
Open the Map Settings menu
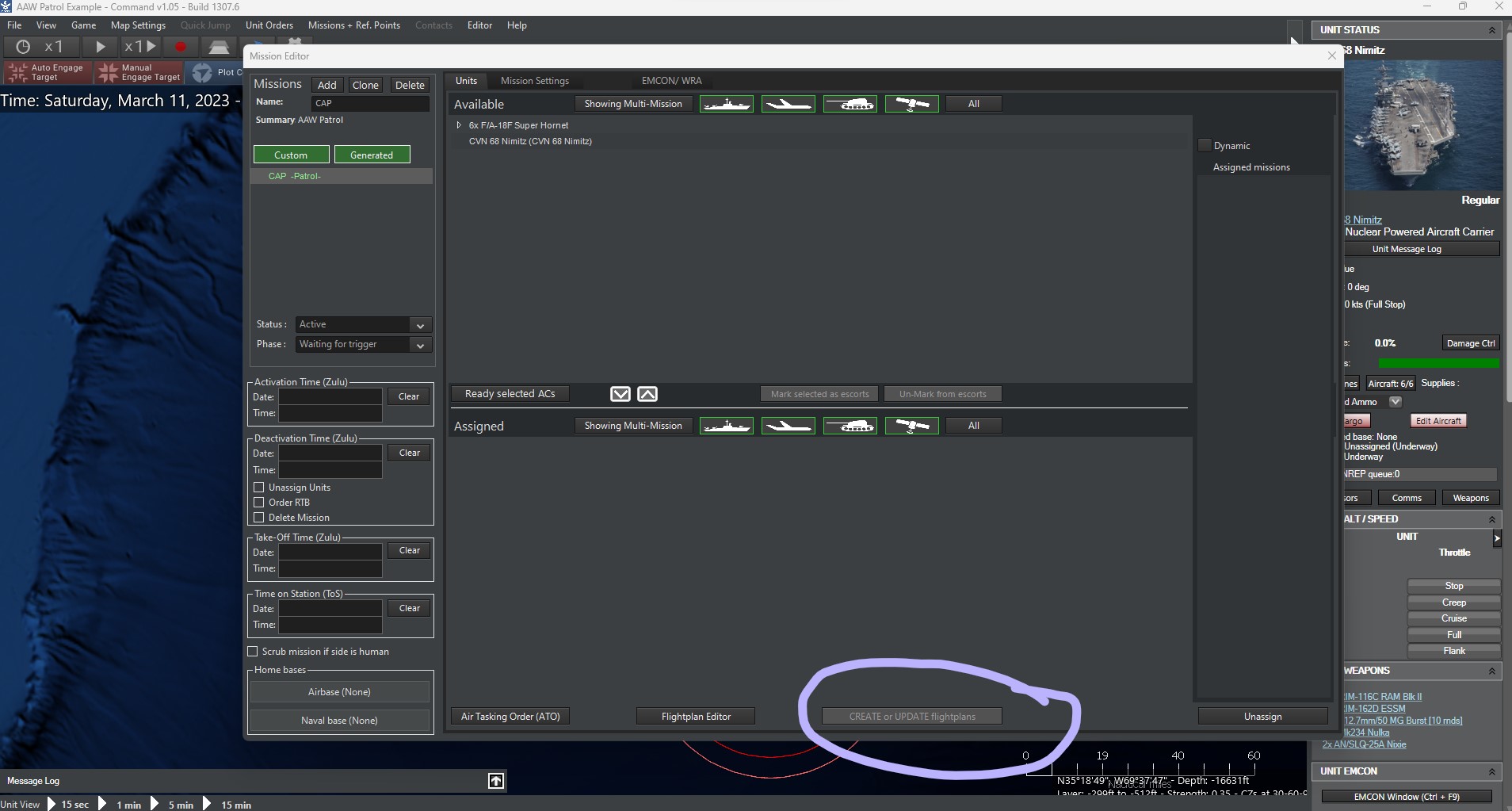(138, 25)
